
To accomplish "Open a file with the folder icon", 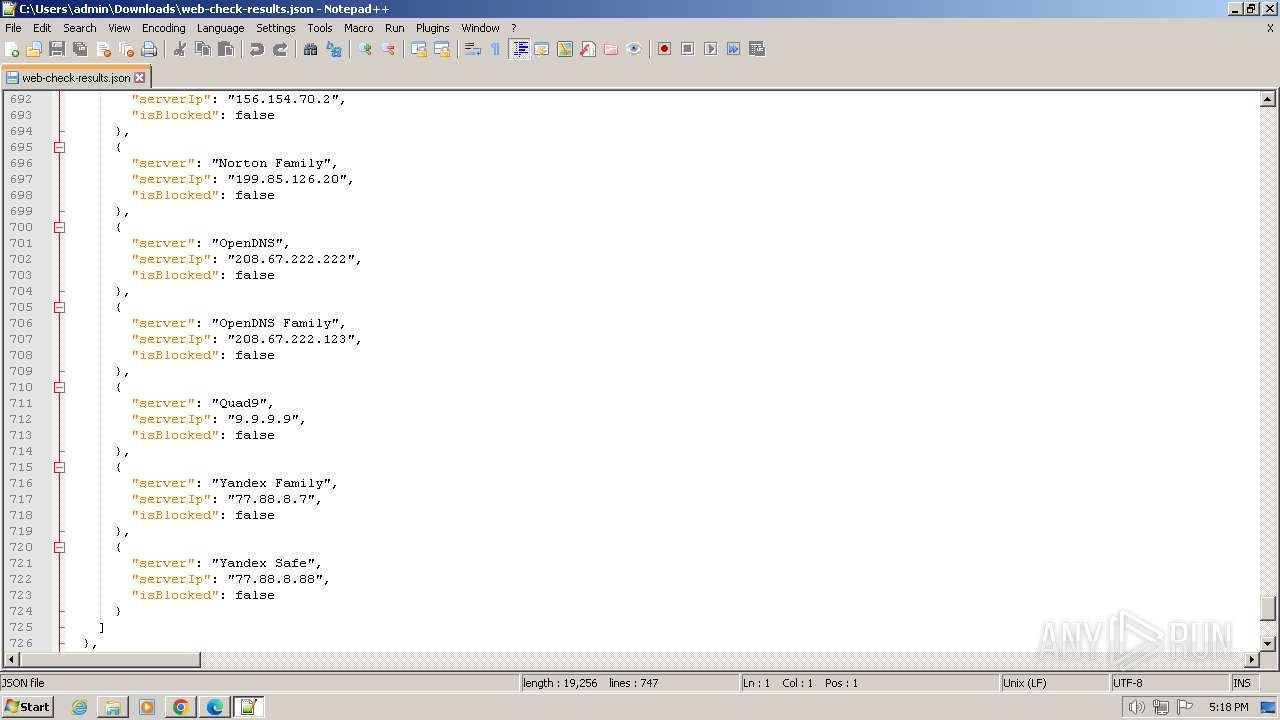I will coord(34,49).
